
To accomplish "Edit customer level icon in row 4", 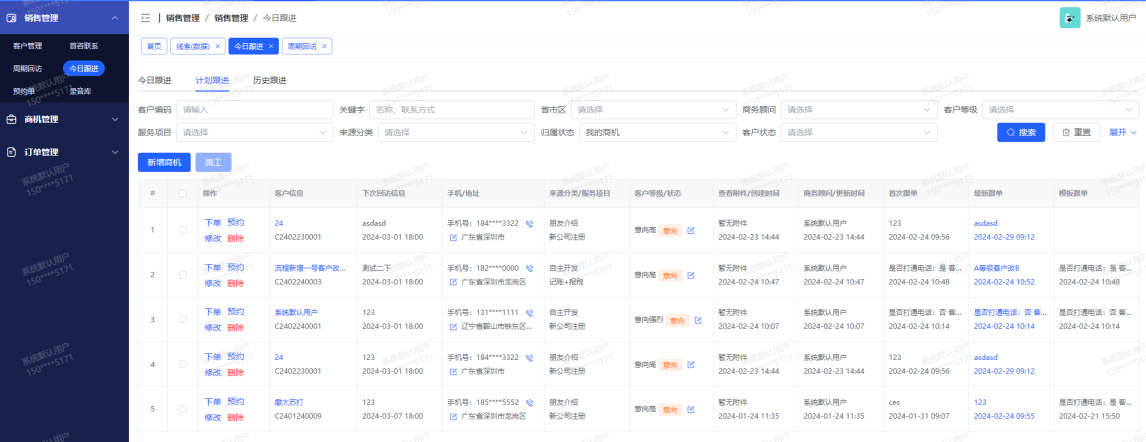I will pos(690,365).
